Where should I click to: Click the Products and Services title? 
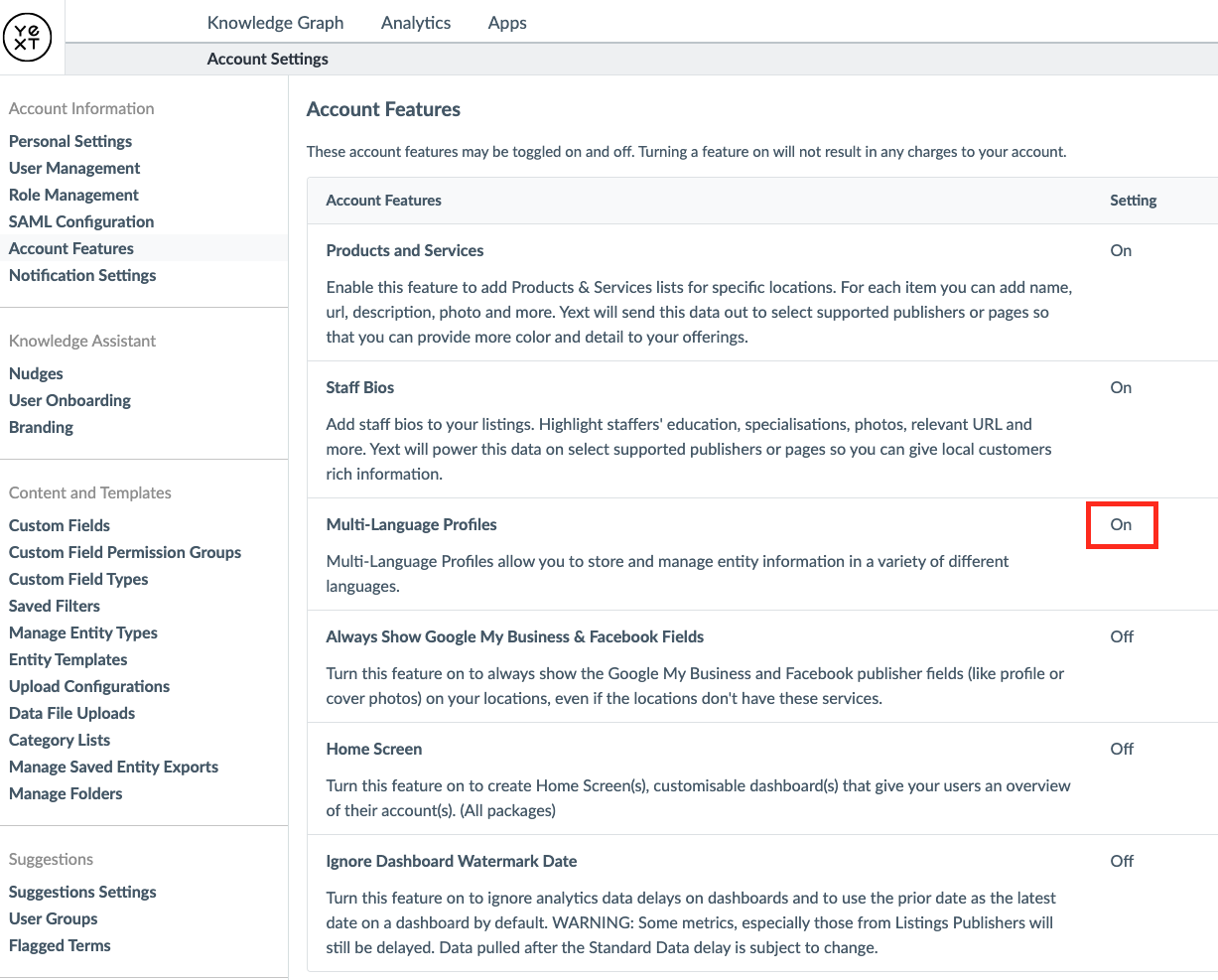(x=405, y=250)
